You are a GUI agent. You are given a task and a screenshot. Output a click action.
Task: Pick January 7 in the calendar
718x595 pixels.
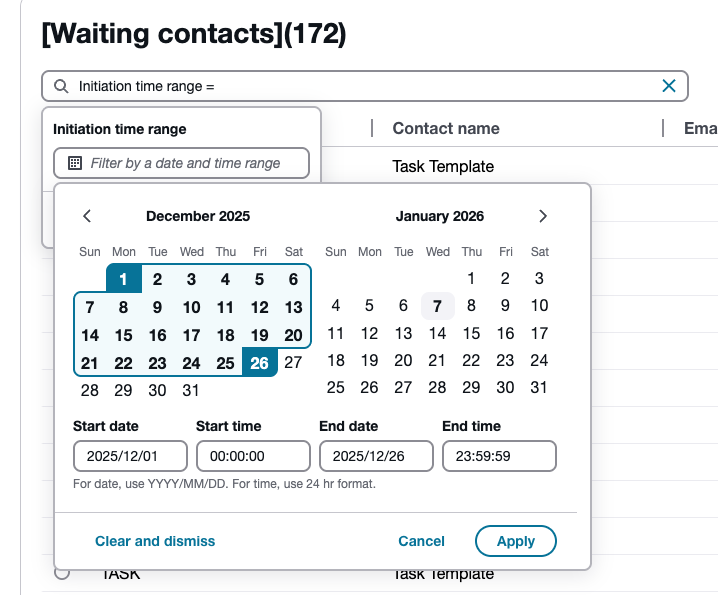pos(437,306)
